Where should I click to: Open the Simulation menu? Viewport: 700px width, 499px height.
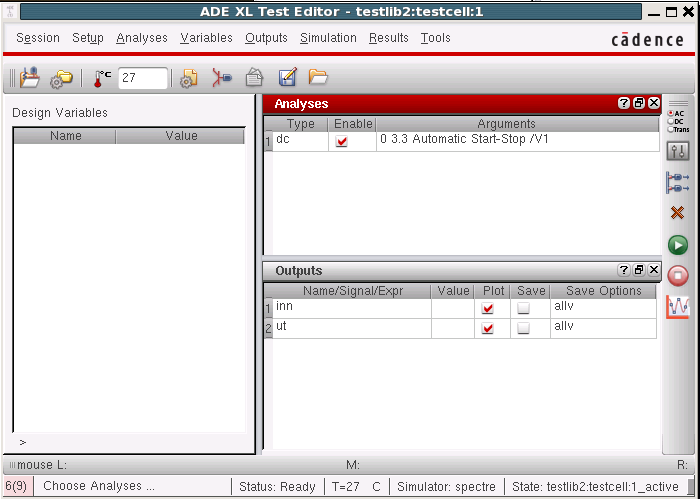[328, 38]
